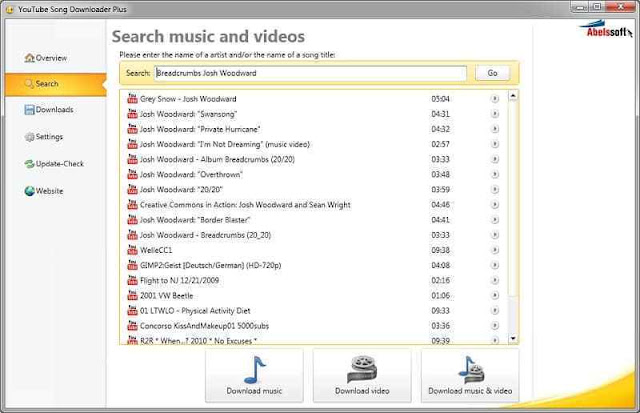Click YouTube icon beside GIMP2:Geist result
The height and width of the screenshot is (413, 640).
pos(132,265)
